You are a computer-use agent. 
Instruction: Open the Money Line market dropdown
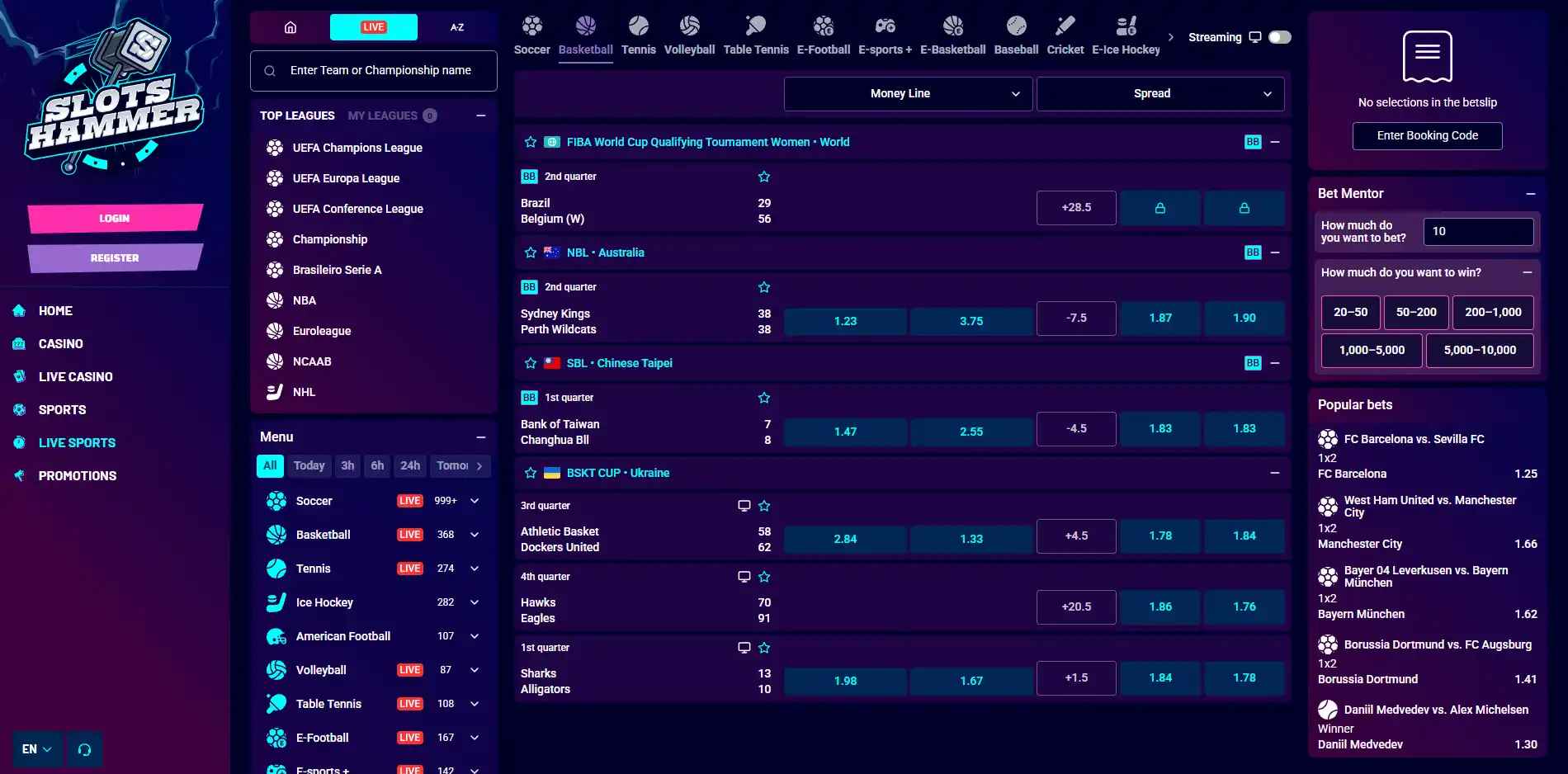click(x=908, y=94)
